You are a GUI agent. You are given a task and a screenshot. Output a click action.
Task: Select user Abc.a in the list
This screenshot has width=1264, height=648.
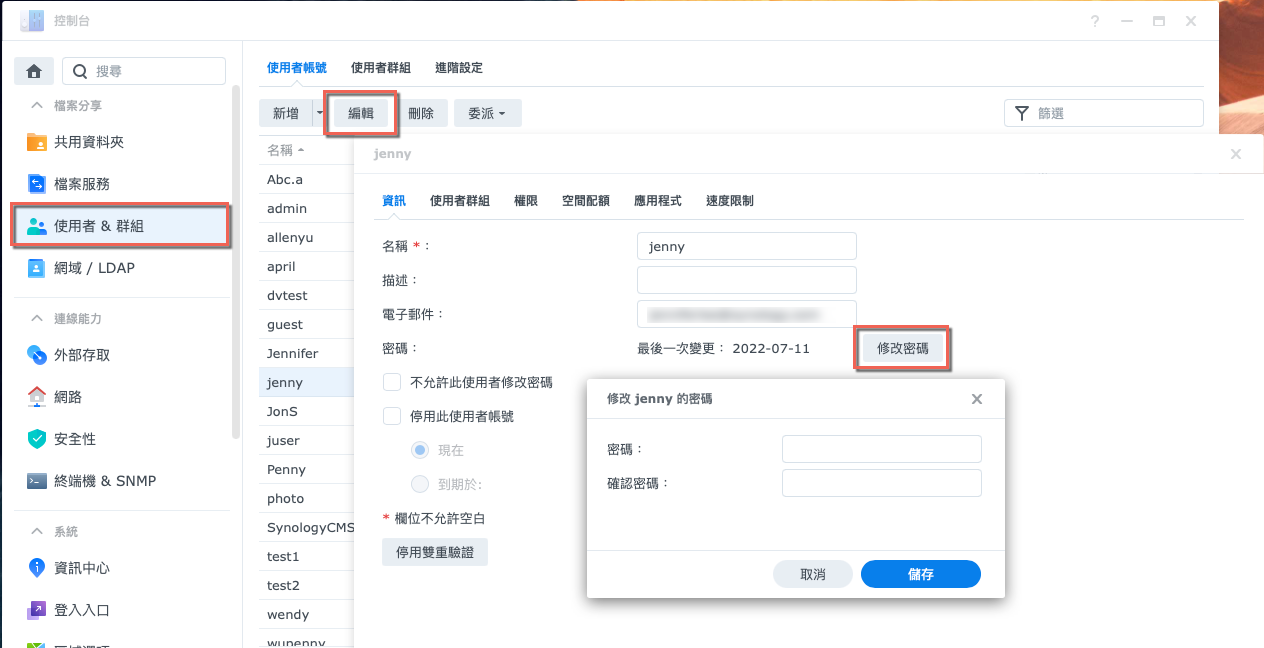pyautogui.click(x=306, y=179)
